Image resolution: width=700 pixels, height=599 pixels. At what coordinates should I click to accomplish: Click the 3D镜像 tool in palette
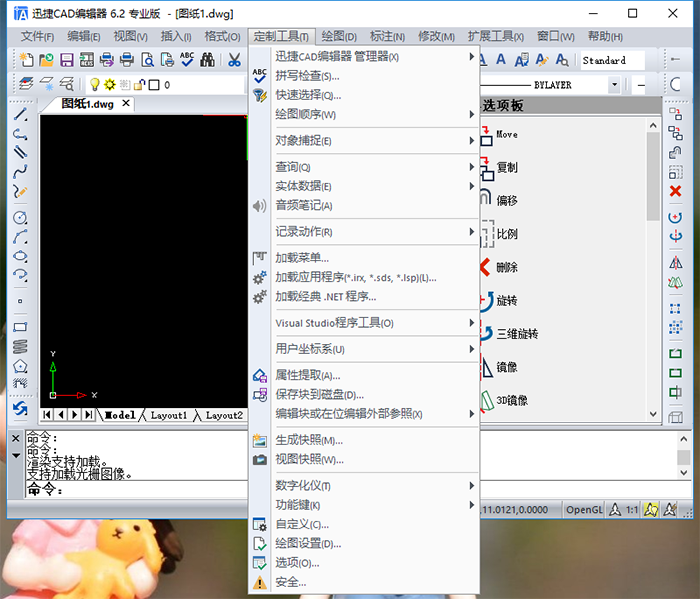click(x=512, y=400)
